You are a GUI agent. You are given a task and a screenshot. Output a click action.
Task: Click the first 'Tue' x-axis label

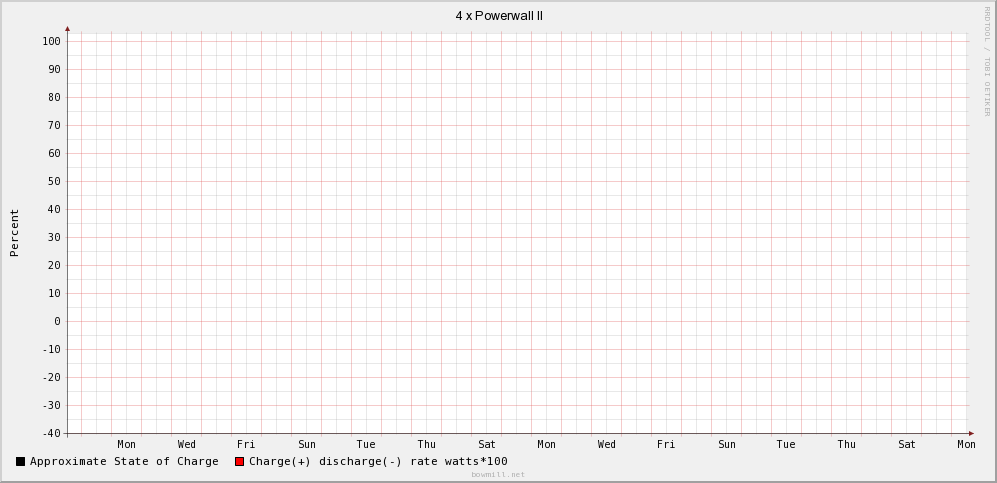pyautogui.click(x=366, y=444)
